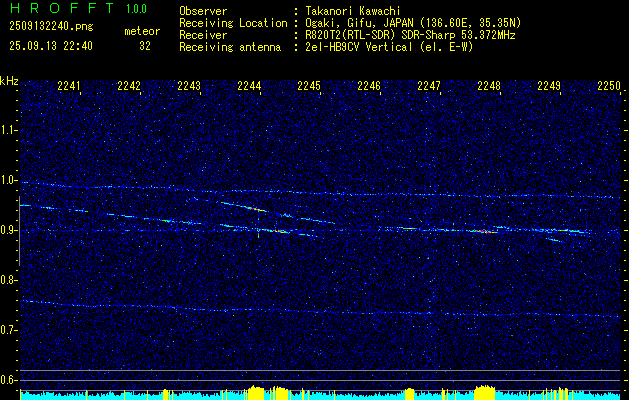
Task: Click the 2246 time tick label
Action: 369,87
